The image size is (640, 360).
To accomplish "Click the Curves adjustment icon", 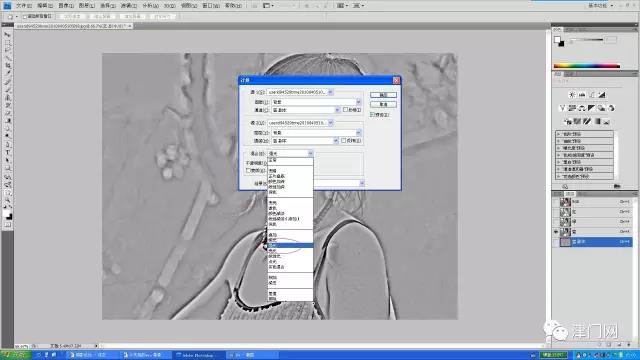I will click(592, 95).
